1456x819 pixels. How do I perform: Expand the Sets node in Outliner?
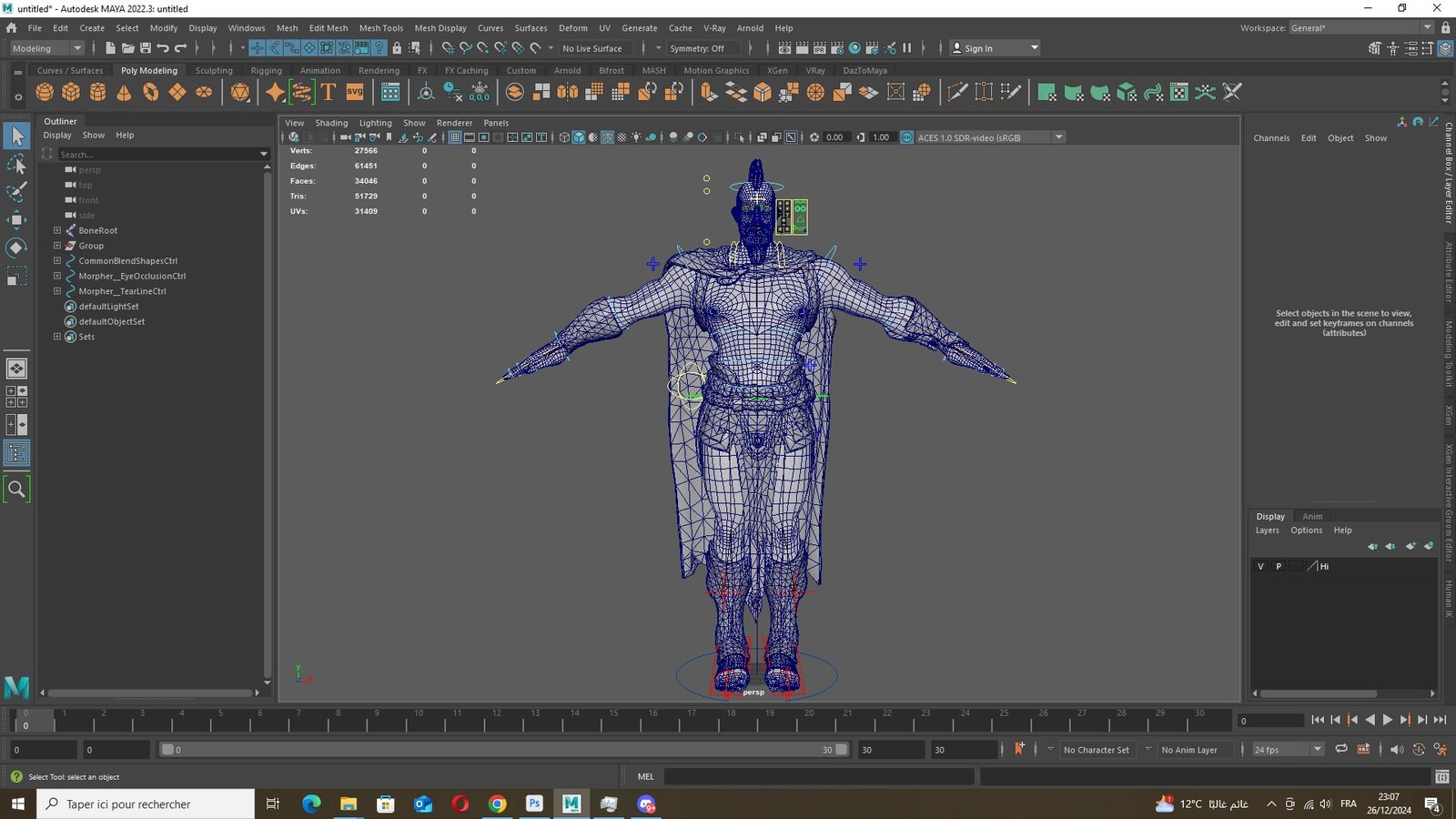point(57,337)
